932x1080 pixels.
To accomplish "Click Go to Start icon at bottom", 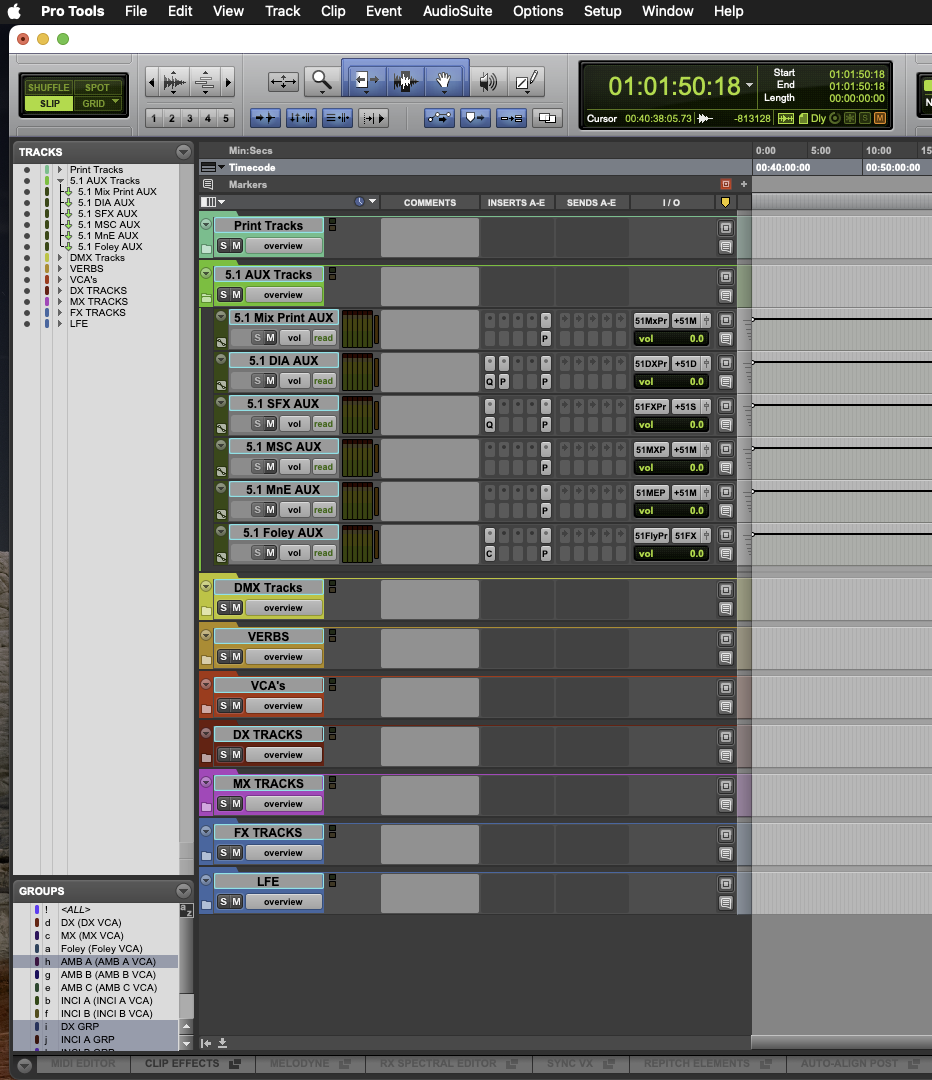I will (206, 1043).
